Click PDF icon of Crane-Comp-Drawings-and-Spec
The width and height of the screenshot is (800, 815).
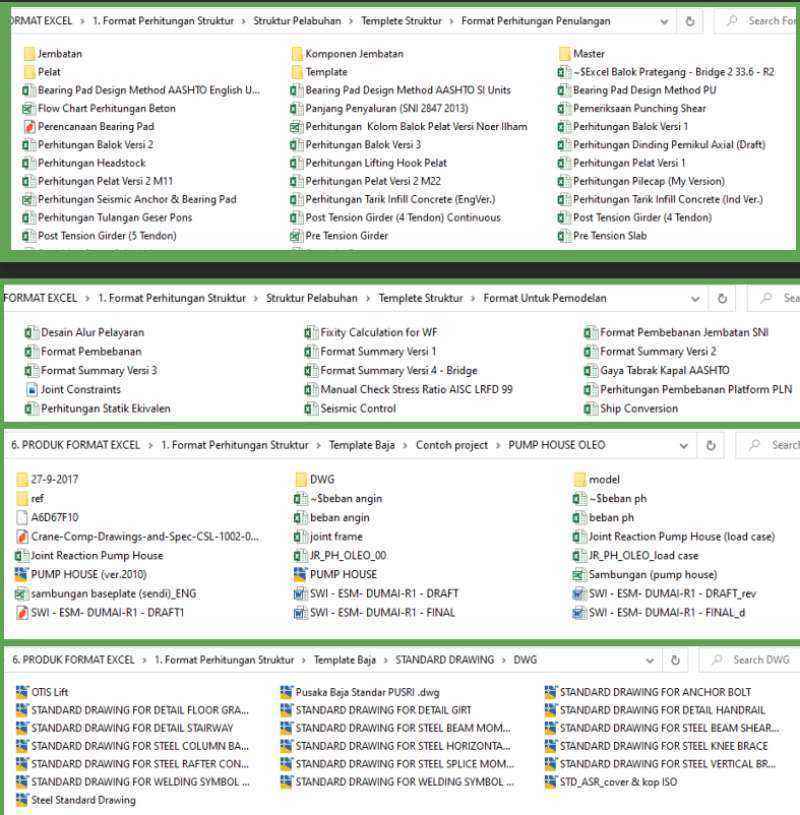(x=22, y=536)
